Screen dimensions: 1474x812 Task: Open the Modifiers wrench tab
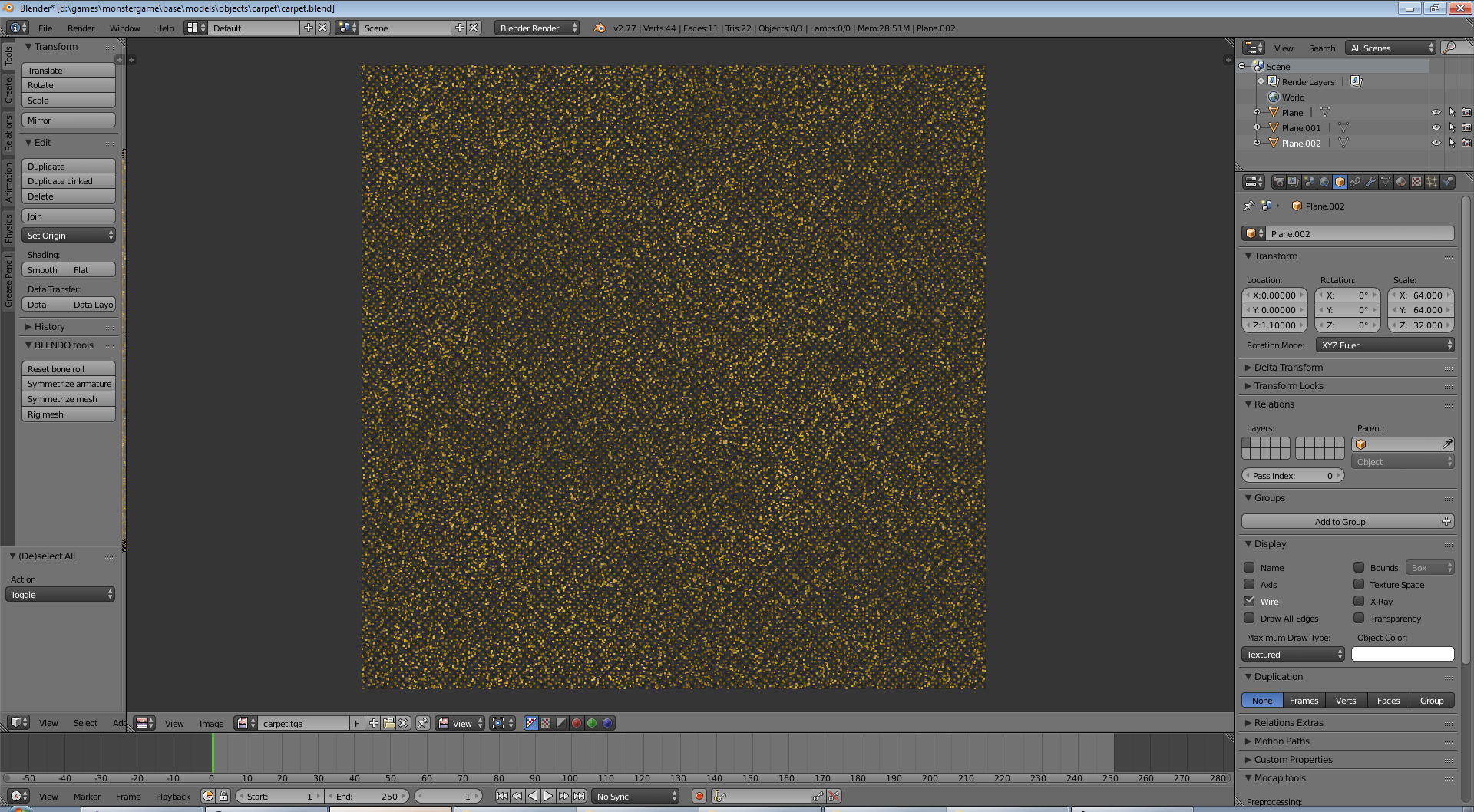coord(1370,182)
